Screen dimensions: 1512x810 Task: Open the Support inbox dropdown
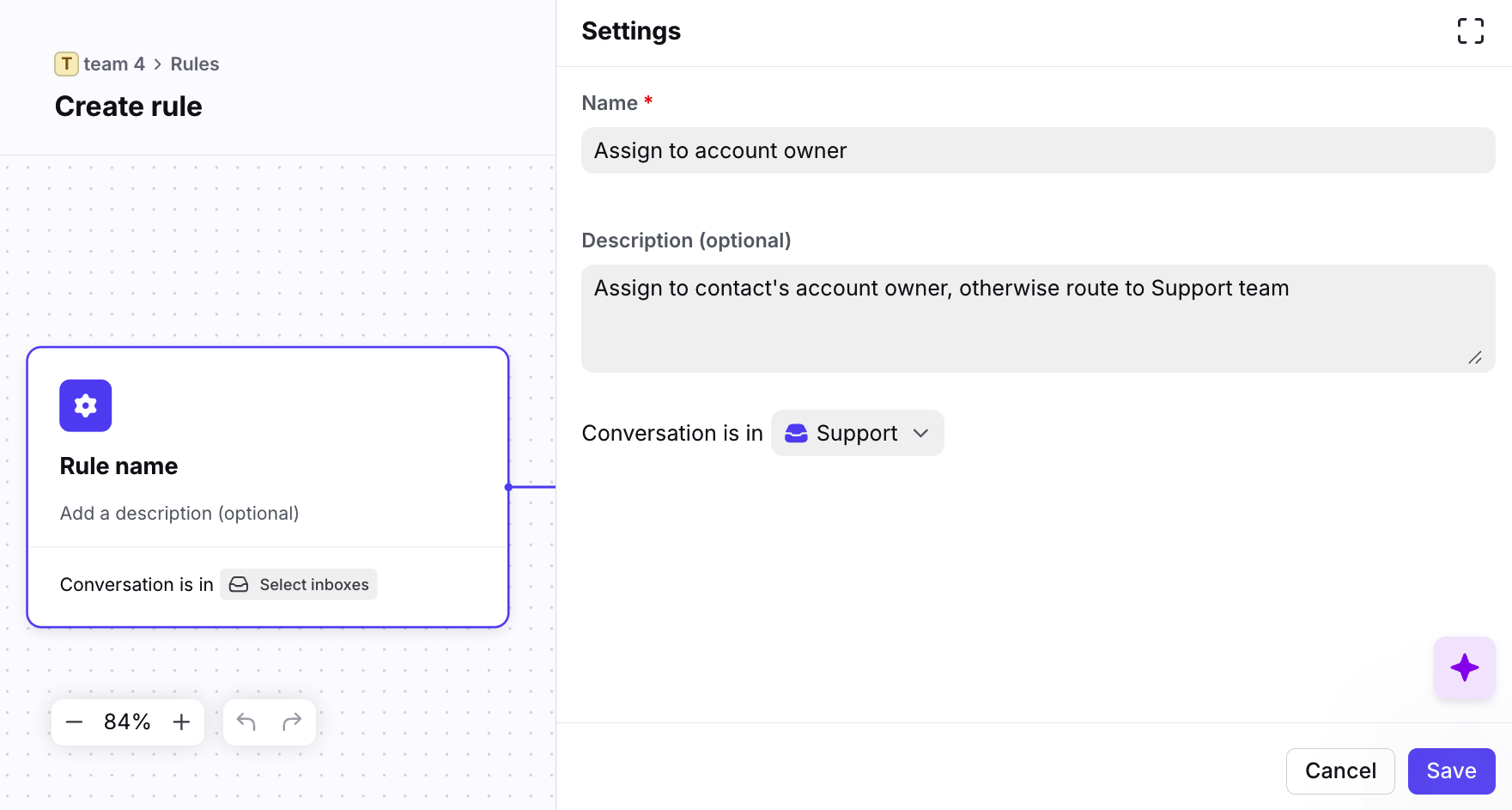(x=856, y=433)
